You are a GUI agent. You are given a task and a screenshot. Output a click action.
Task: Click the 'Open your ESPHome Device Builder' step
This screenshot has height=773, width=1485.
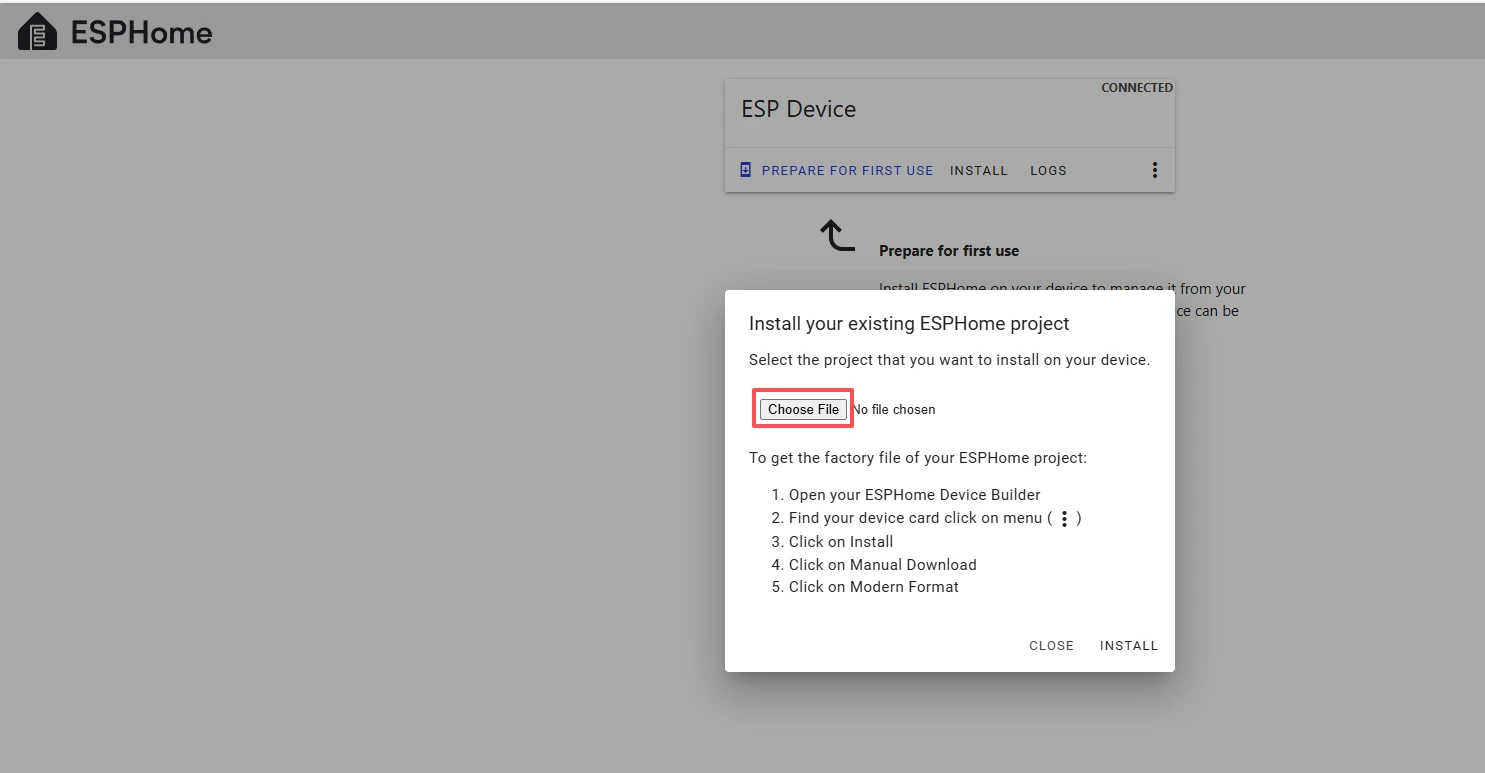[914, 495]
